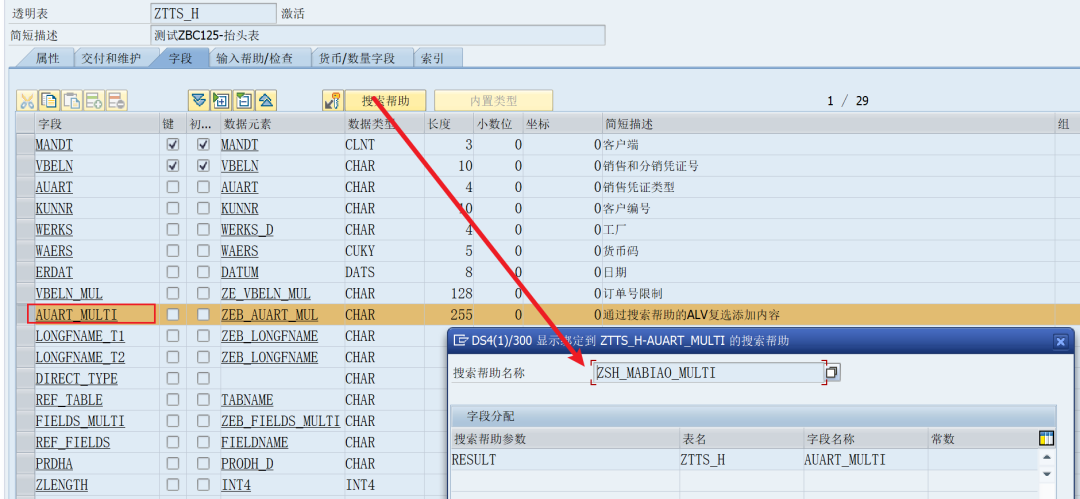Click scroll-up arrow in field assignment list
The width and height of the screenshot is (1080, 499).
[1046, 457]
